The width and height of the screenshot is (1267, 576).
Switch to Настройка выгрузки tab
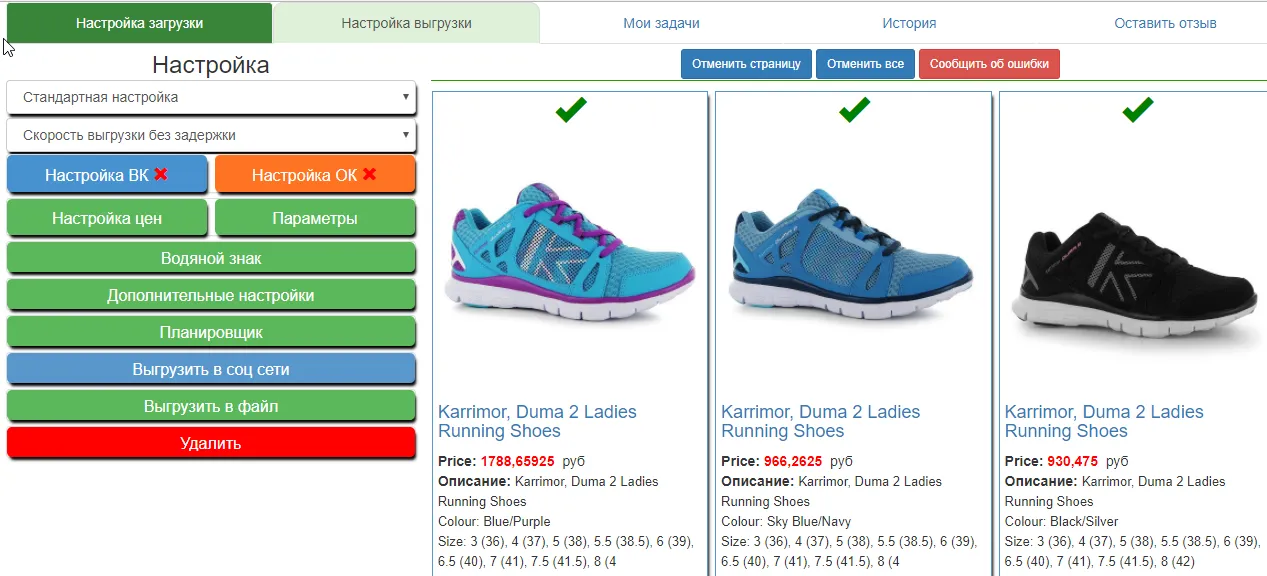[x=406, y=23]
